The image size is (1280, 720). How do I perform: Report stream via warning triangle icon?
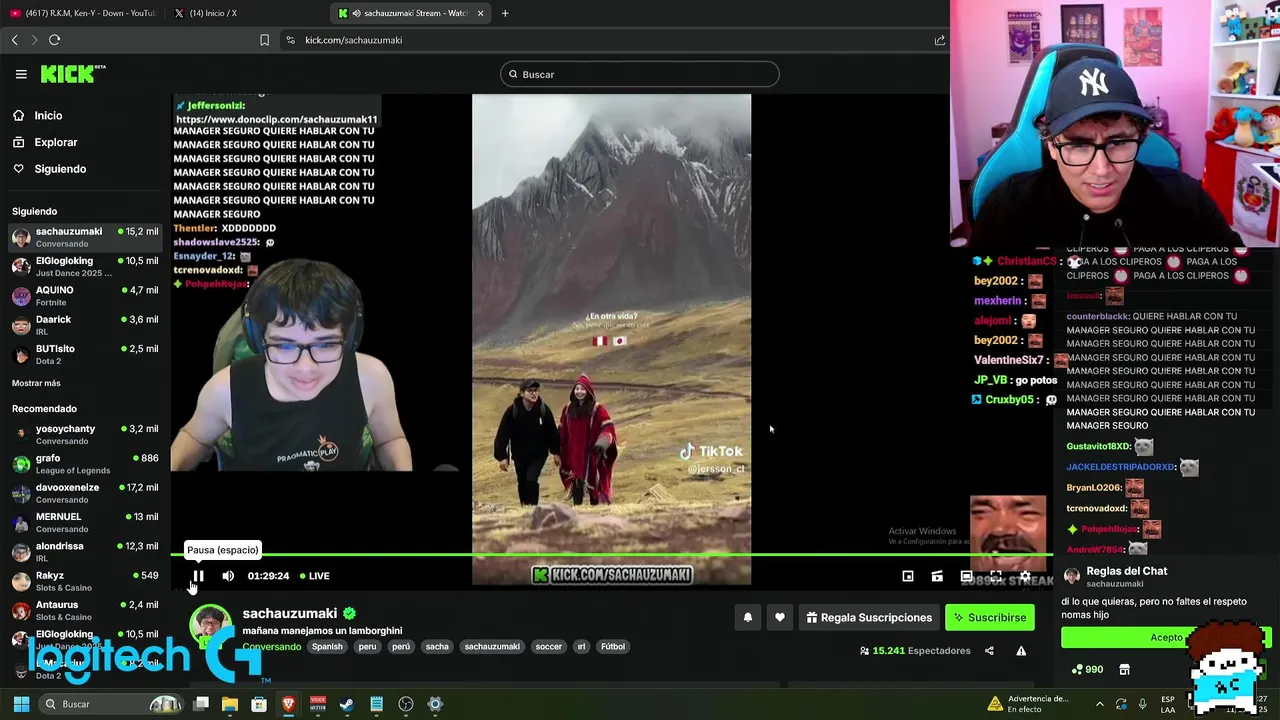coord(1021,651)
